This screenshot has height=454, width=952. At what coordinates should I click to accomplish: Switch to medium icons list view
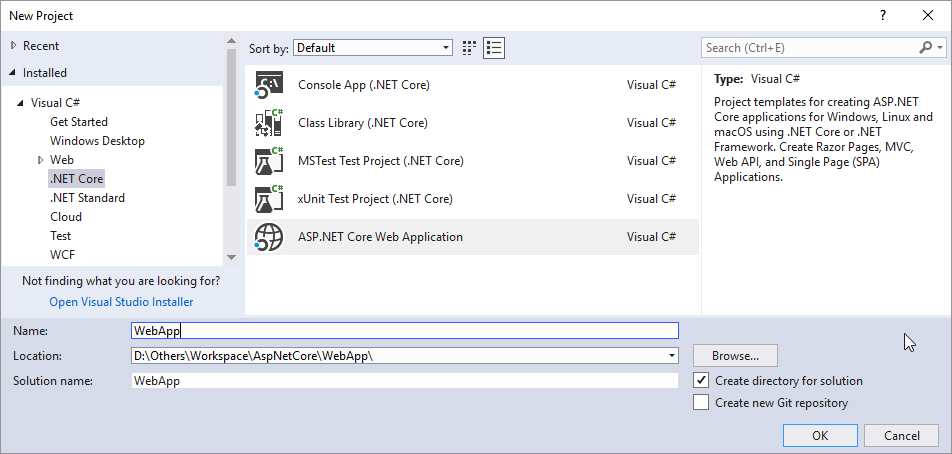[494, 48]
